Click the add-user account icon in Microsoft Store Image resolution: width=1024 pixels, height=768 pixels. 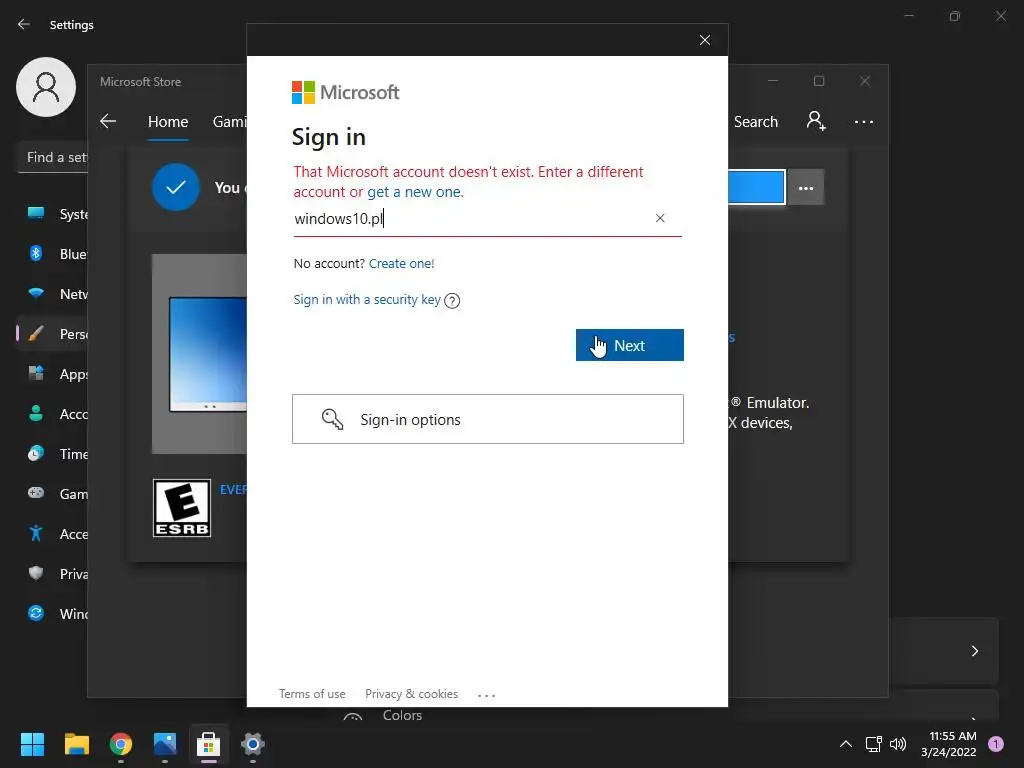coord(816,121)
